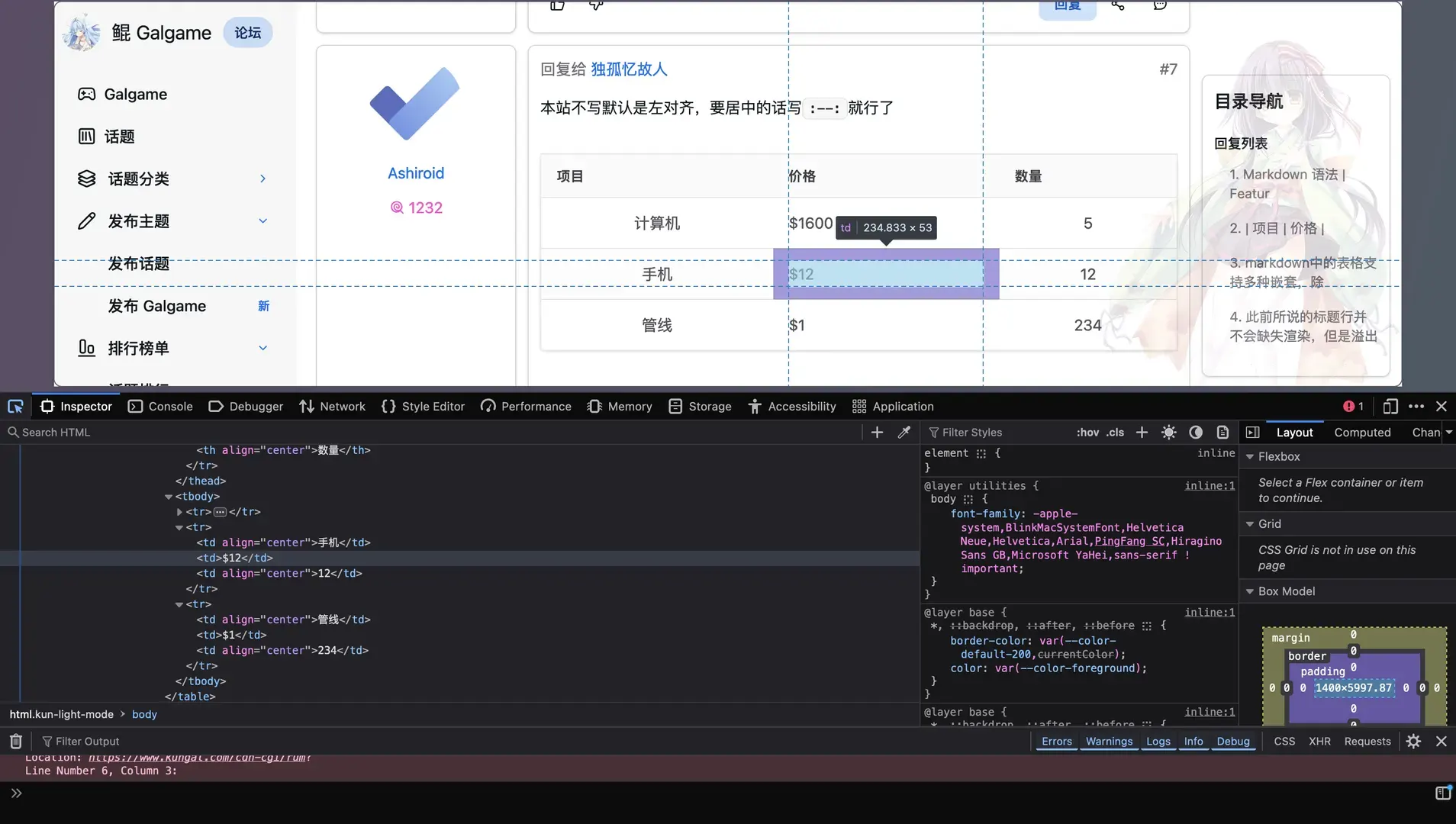This screenshot has height=824, width=1456.
Task: Switch to the Network tab
Action: [332, 407]
